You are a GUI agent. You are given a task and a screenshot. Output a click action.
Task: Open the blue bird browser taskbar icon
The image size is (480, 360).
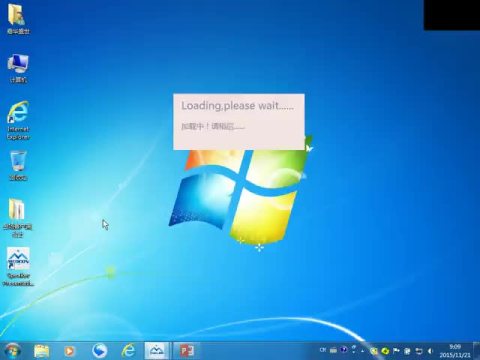(99, 351)
